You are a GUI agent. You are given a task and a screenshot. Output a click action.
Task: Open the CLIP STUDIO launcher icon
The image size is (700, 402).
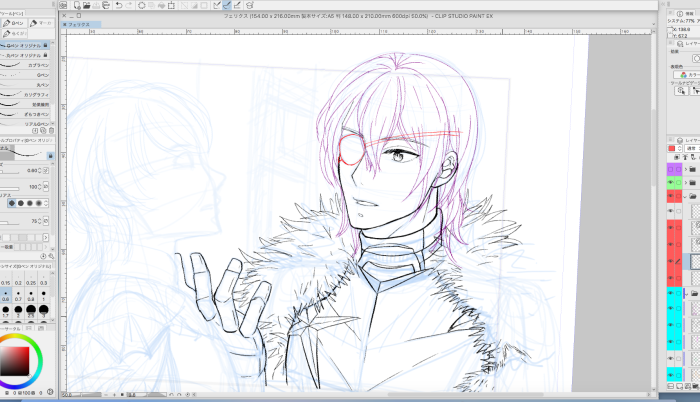coord(63,5)
